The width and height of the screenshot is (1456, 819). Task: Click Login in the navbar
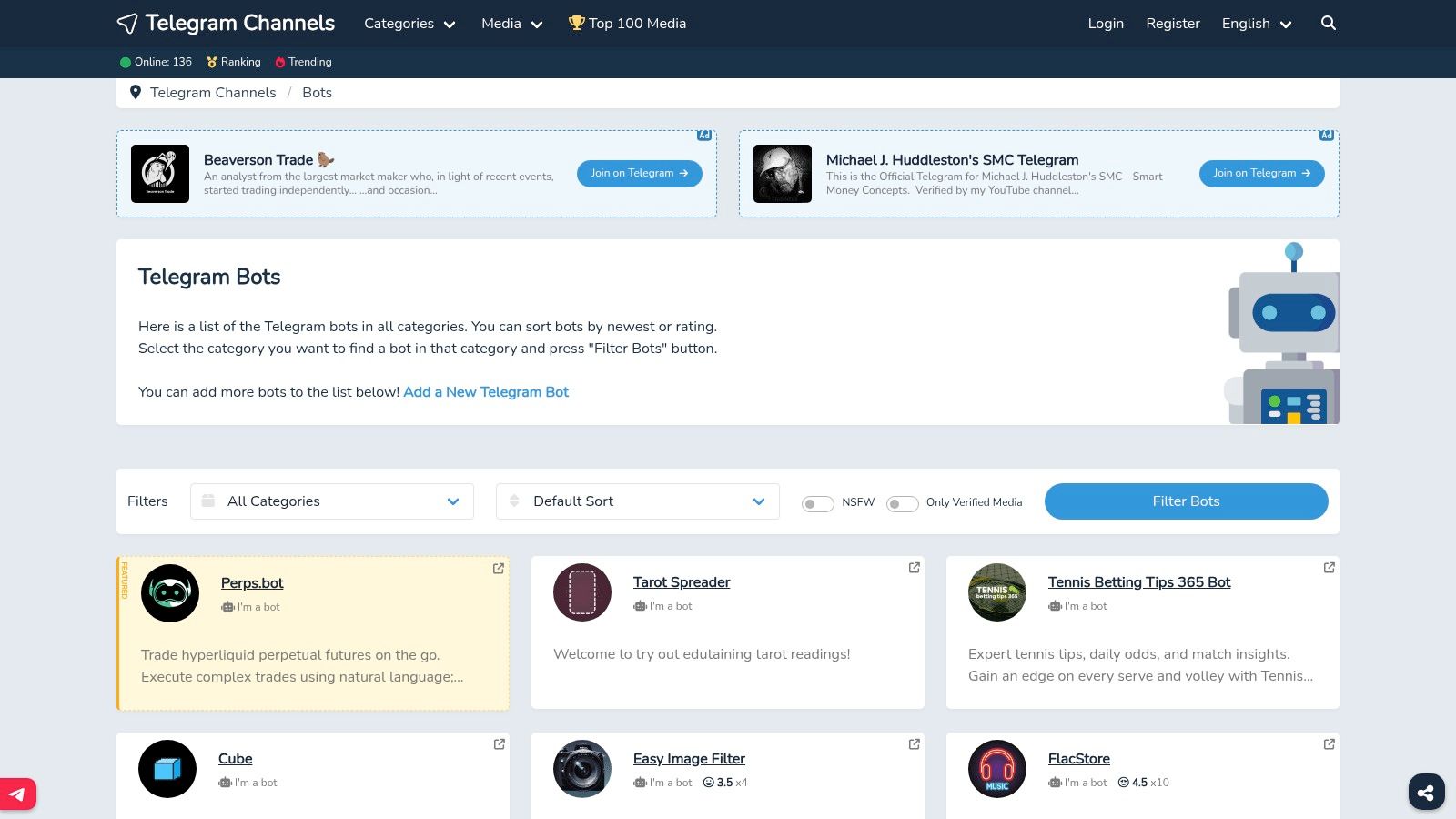click(x=1106, y=24)
